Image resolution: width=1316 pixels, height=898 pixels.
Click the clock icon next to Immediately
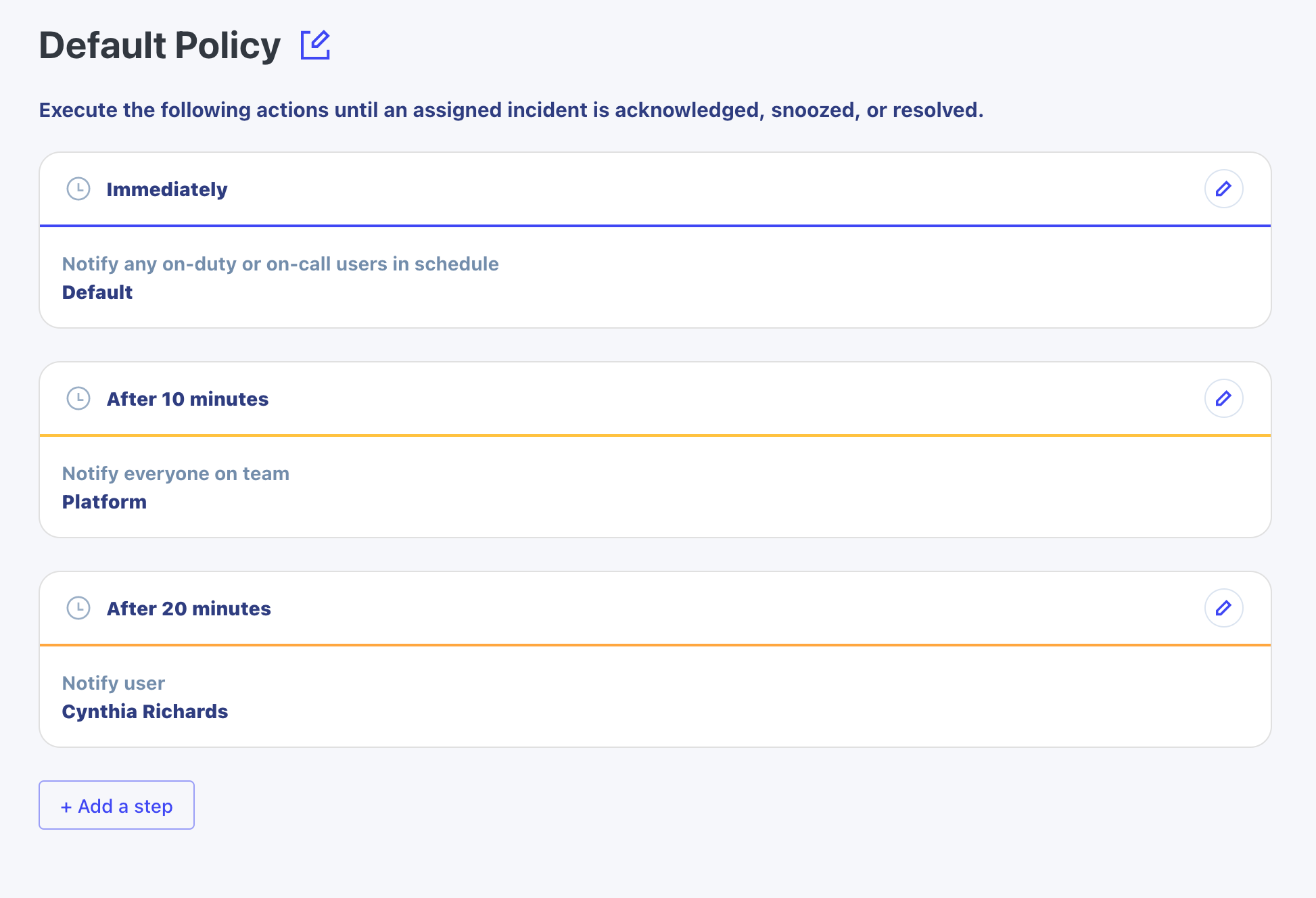point(78,189)
